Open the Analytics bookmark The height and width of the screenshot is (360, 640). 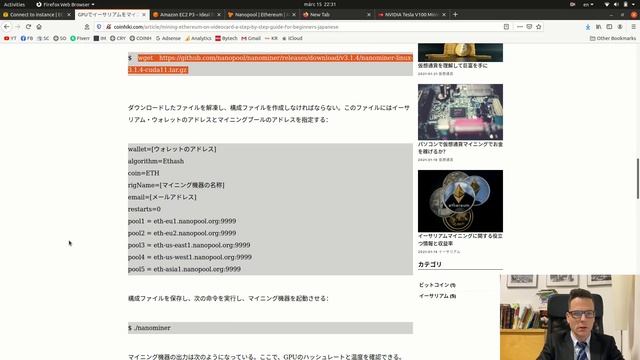coord(198,38)
